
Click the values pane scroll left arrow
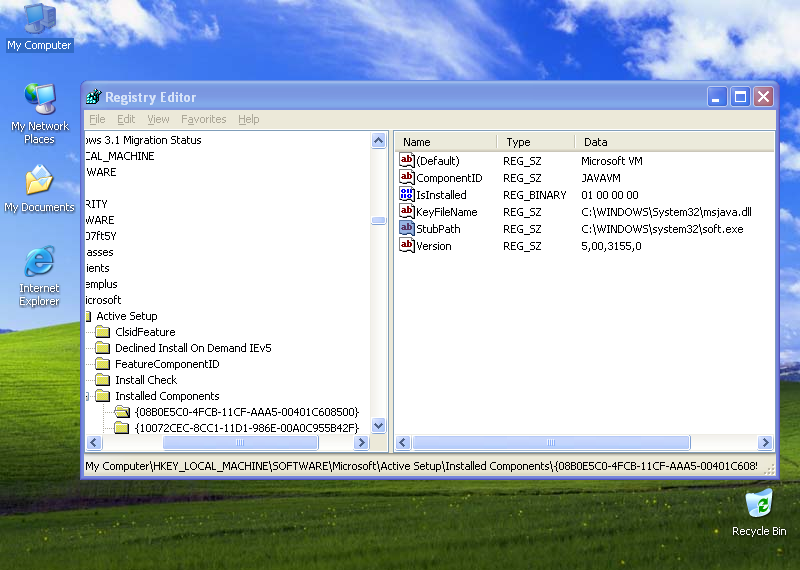[x=403, y=442]
